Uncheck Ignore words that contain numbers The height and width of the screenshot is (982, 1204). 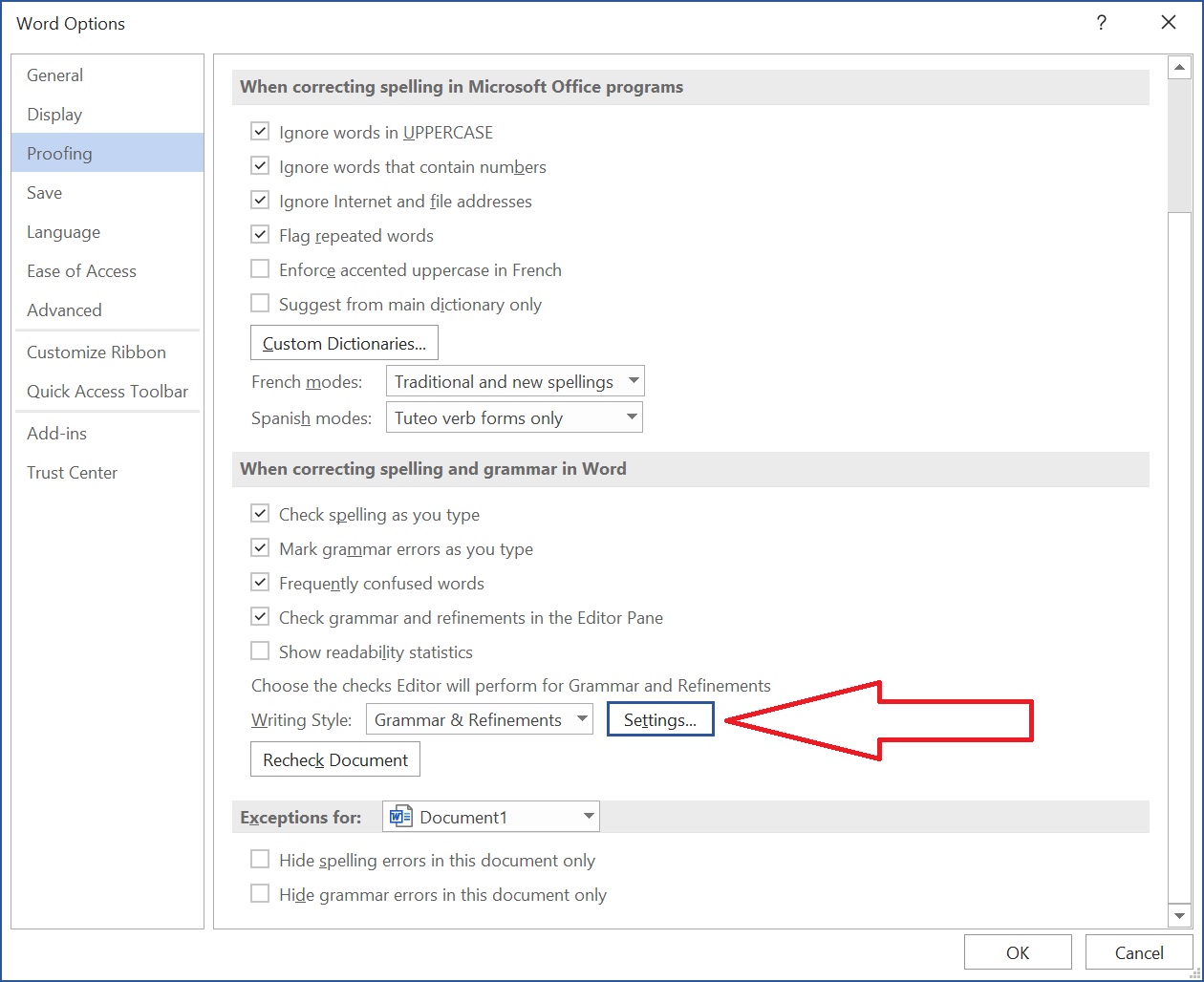click(259, 165)
